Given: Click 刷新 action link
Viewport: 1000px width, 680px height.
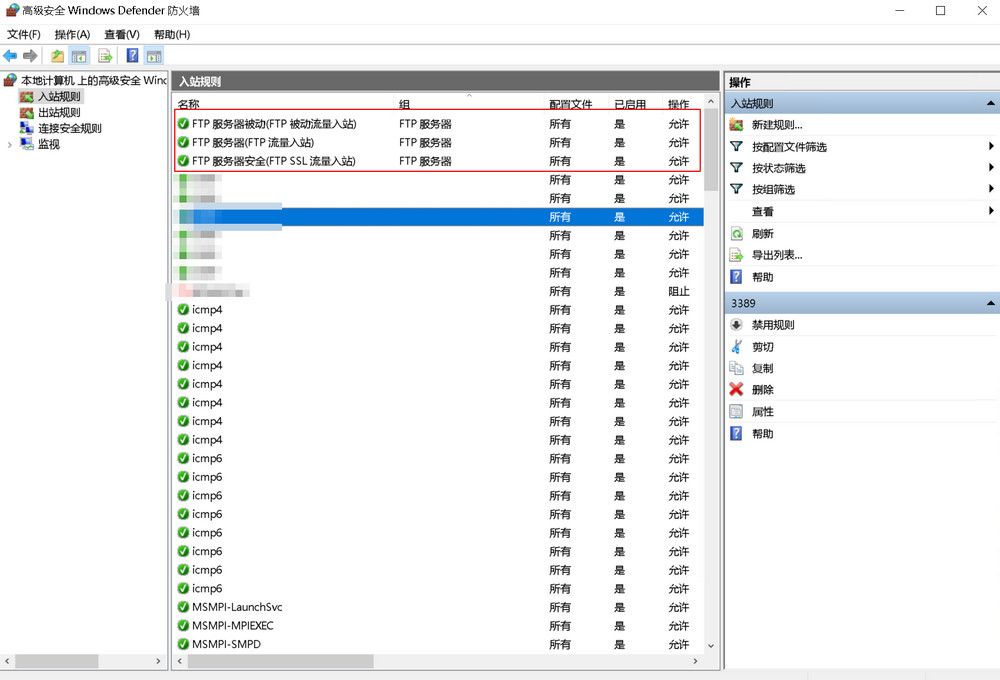Looking at the screenshot, I should (x=763, y=233).
